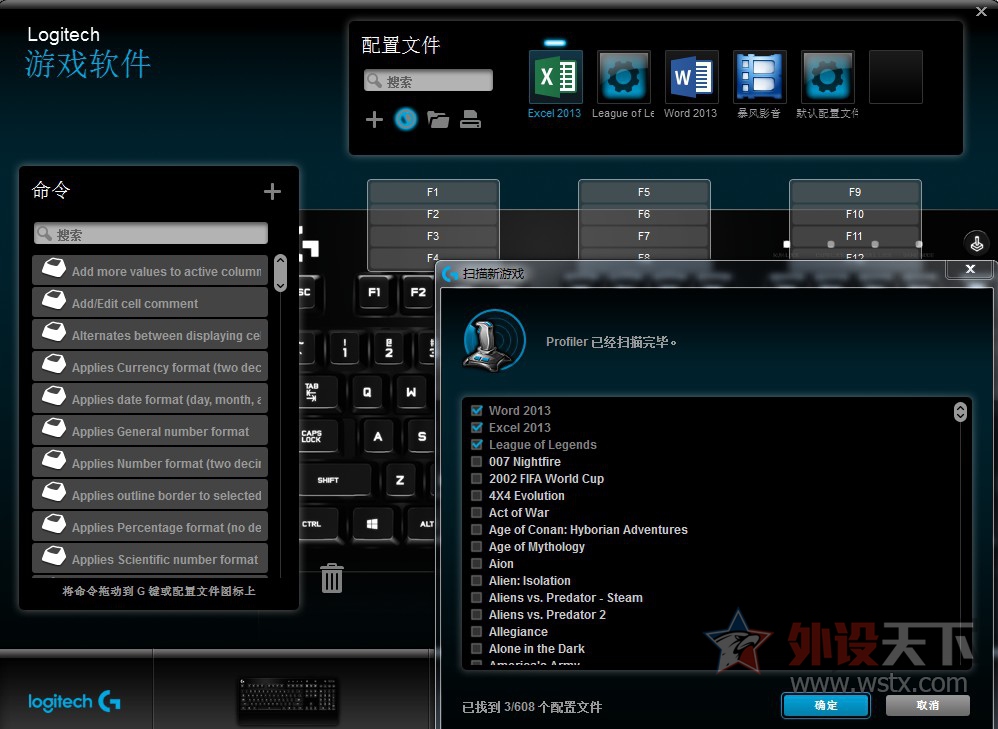Screen dimensions: 998x729
Task: Check the Aliens vs. Predator 2 checkbox
Action: (477, 614)
